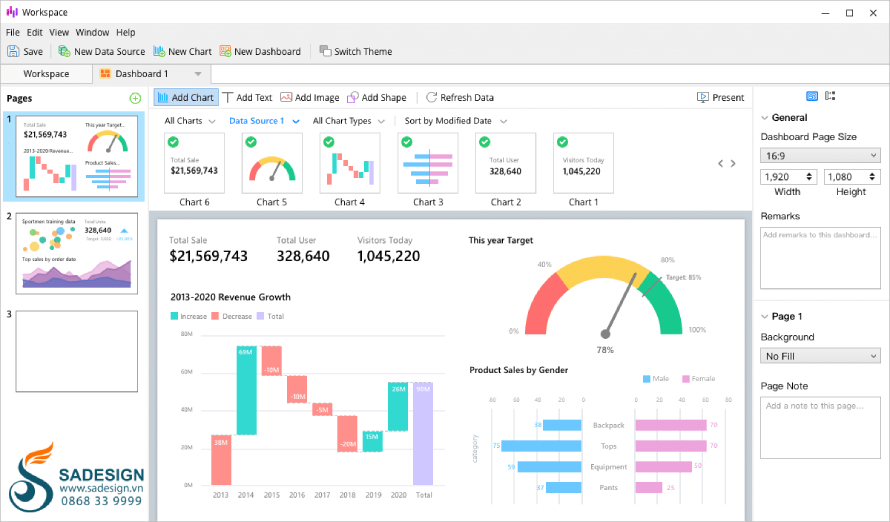Click 'Product Sales by Gender' chart title
Screen dimensions: 890x522
click(x=518, y=370)
